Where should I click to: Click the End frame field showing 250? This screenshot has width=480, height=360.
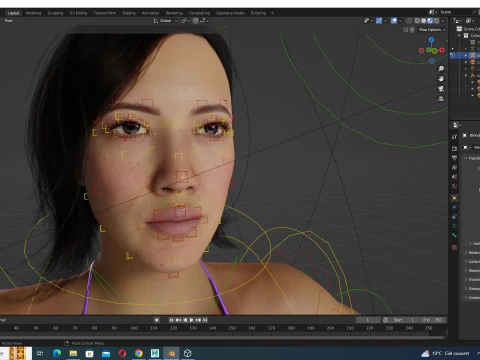click(x=433, y=320)
